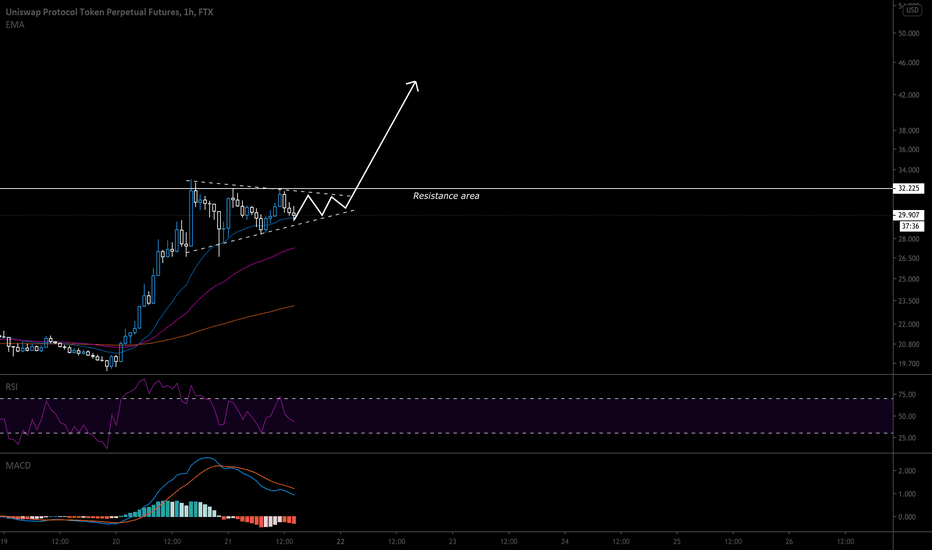This screenshot has height=550, width=932.
Task: Click the 38.000 price axis label
Action: pos(908,130)
